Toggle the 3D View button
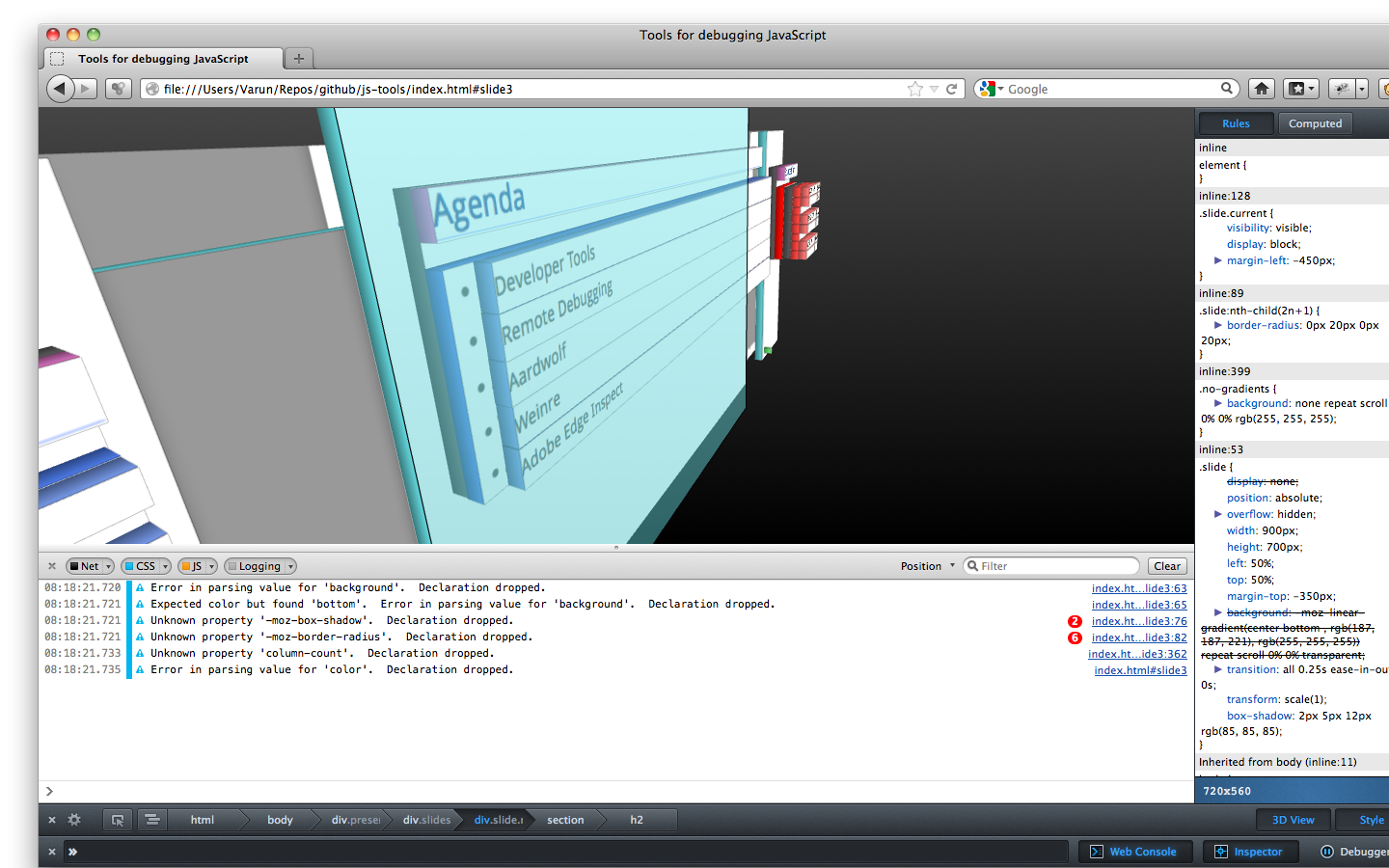Viewport: 1389px width, 868px height. tap(1293, 820)
